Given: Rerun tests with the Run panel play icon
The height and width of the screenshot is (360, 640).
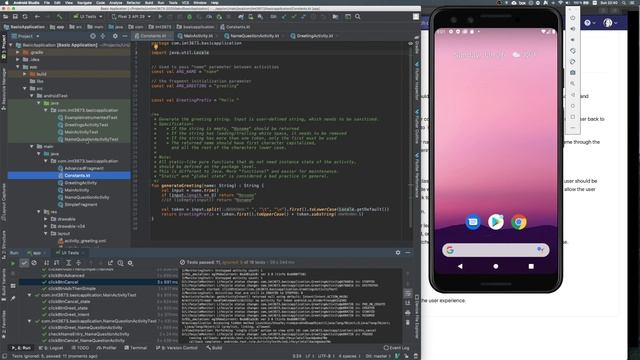Looking at the screenshot, I should 13,263.
